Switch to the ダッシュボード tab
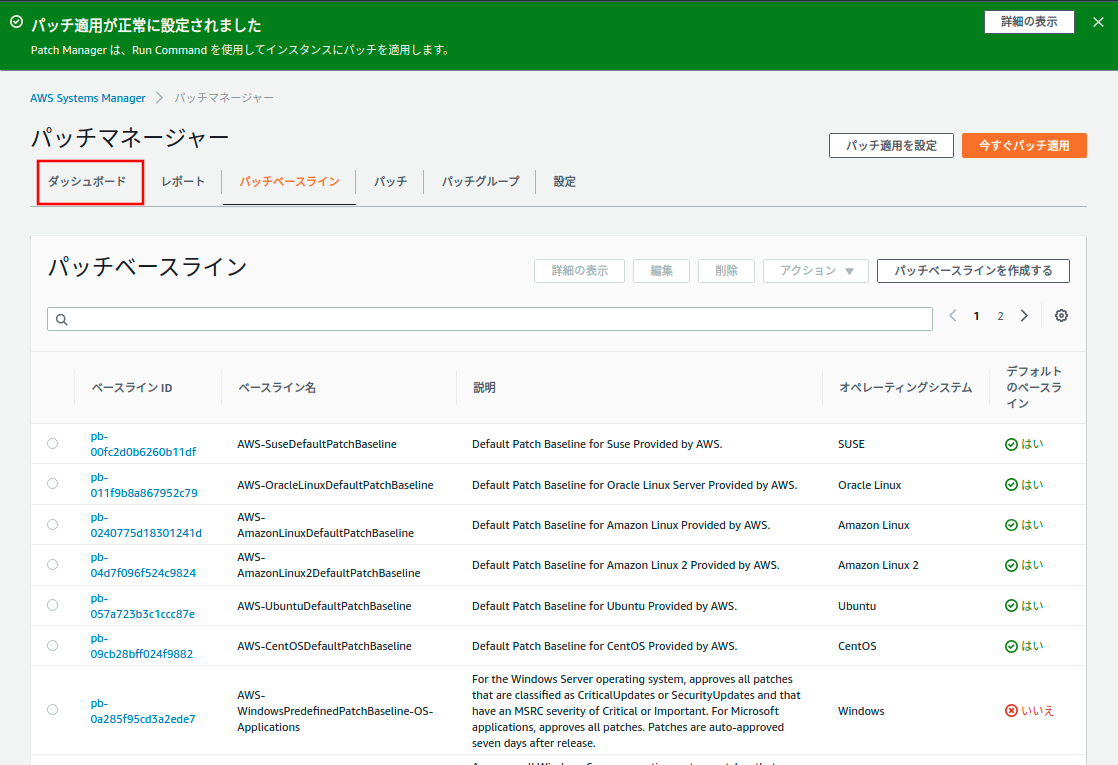The image size is (1118, 765). pos(88,182)
